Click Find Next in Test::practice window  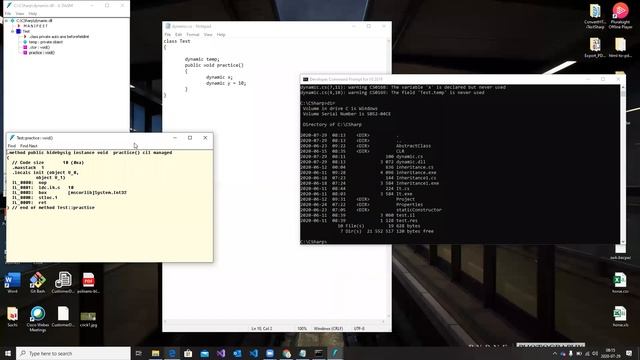click(29, 146)
